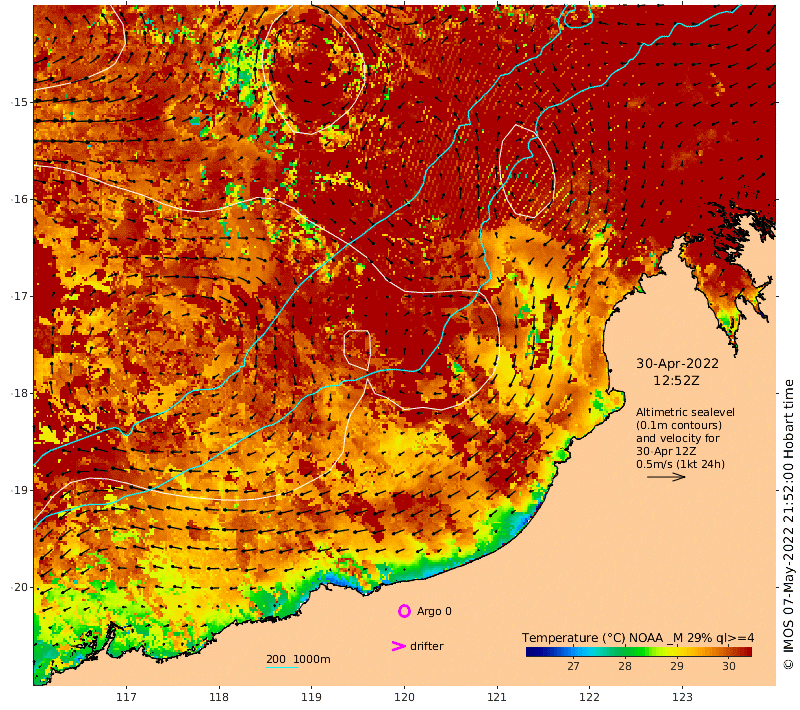Image resolution: width=800 pixels, height=710 pixels.
Task: Click longitude label 123
Action: 683,697
